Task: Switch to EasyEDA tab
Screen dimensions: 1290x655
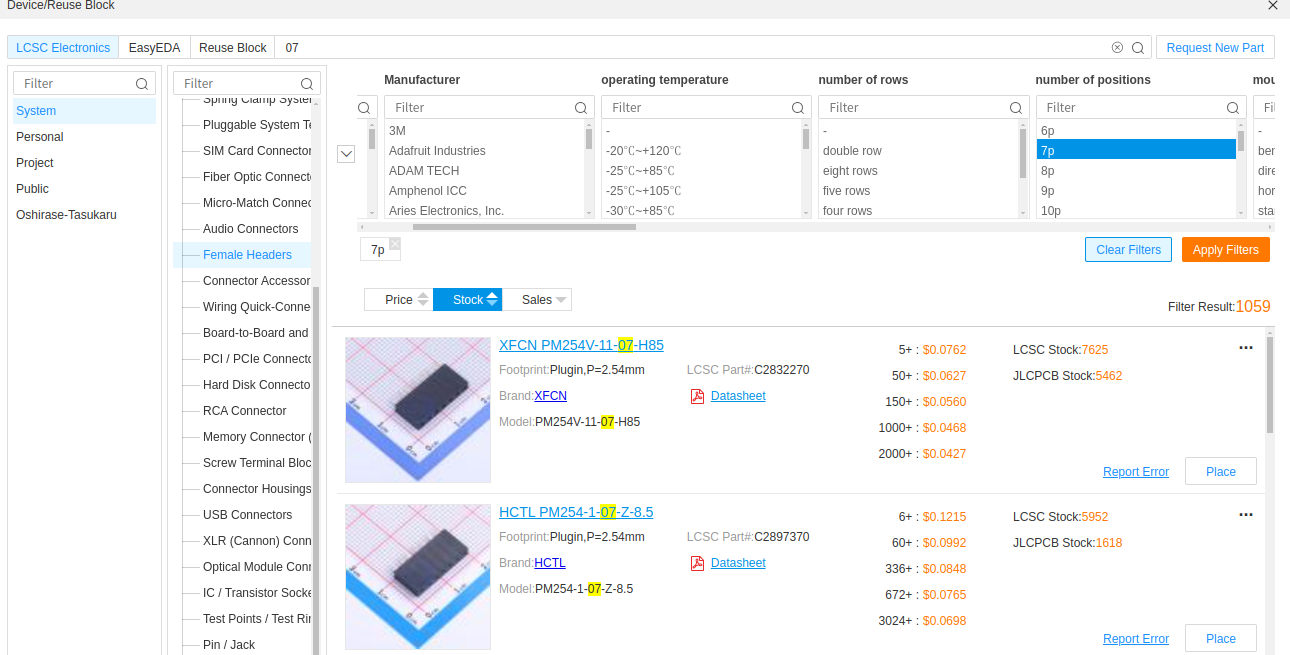Action: [155, 48]
